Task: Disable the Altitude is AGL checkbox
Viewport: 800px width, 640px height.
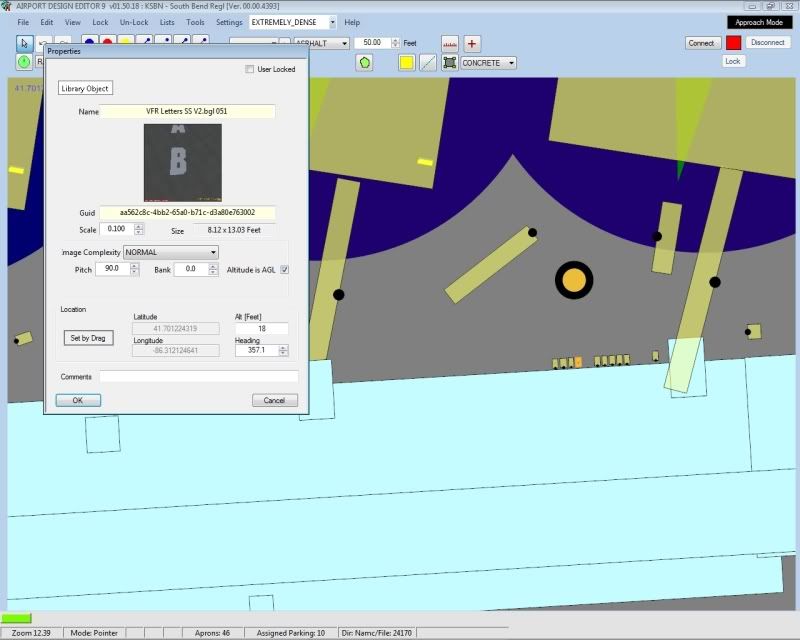Action: (x=285, y=269)
